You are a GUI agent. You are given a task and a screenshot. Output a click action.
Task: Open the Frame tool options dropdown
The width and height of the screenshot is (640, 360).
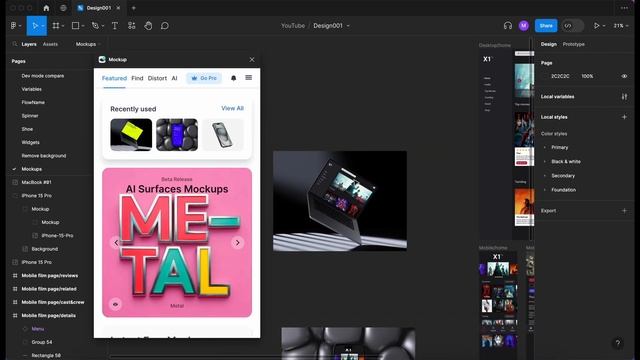(63, 26)
